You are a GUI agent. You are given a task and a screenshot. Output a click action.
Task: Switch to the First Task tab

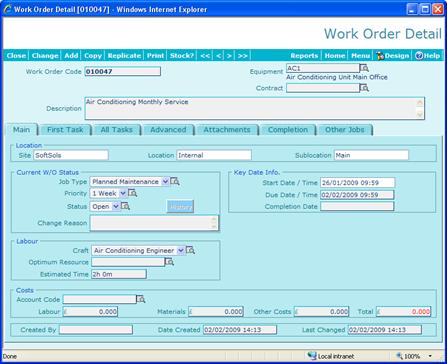click(x=65, y=130)
